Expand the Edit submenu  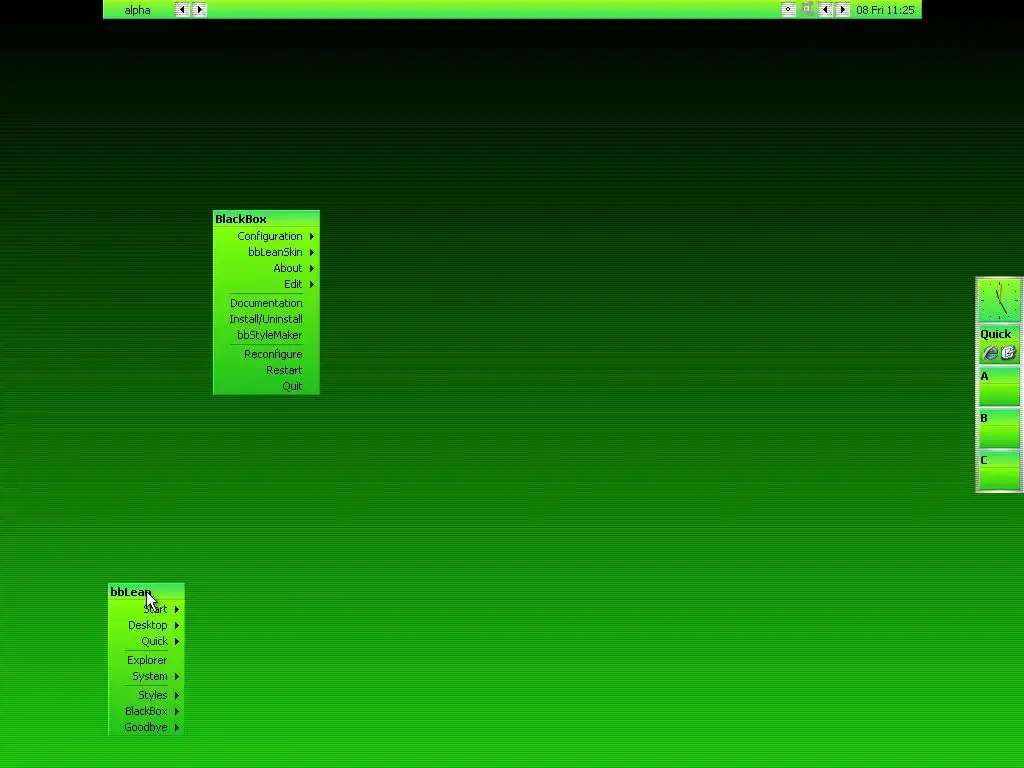click(x=266, y=284)
